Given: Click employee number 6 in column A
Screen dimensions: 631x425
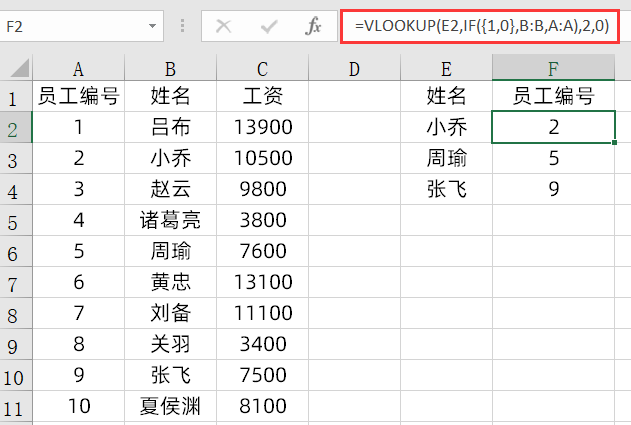Looking at the screenshot, I should (x=78, y=282).
